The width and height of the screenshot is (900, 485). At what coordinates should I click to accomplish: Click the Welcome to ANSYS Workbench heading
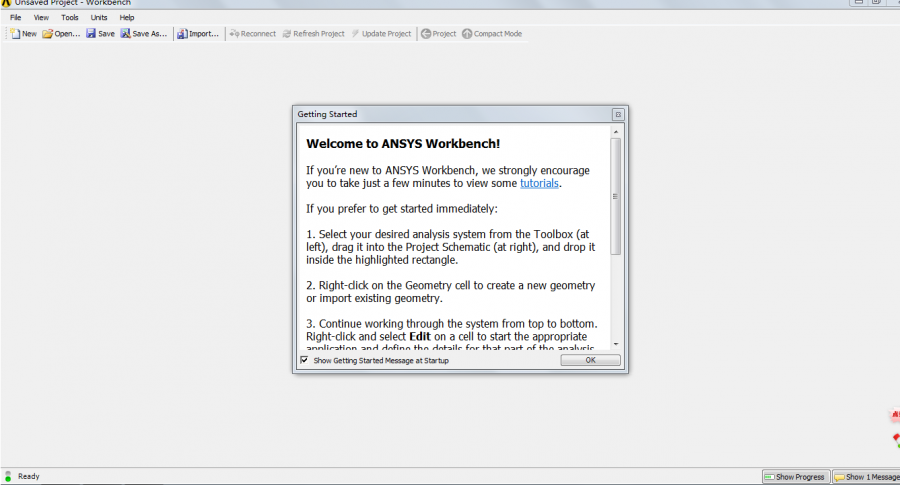(x=403, y=143)
